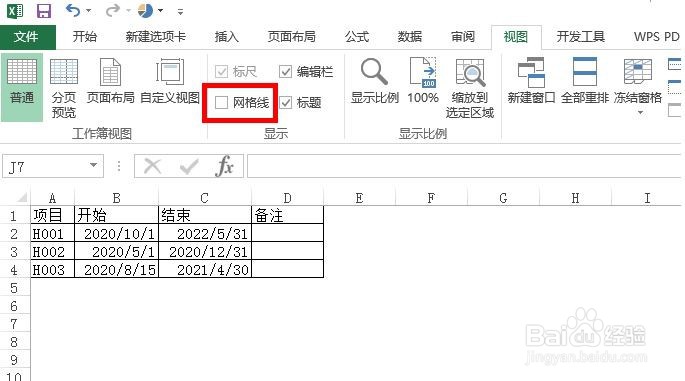Screen dimensions: 685x381
Task: Click 缩放到选定区域 zoom to selection
Action: 470,88
